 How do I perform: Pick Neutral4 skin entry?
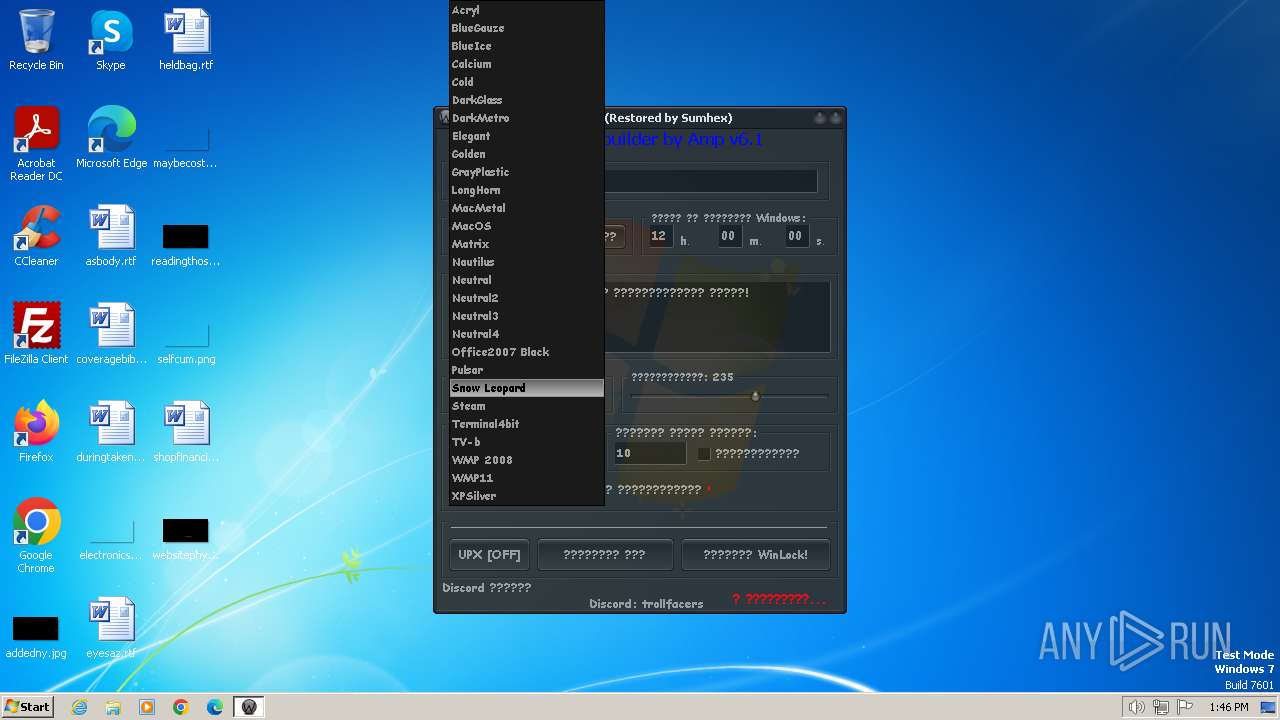click(527, 334)
